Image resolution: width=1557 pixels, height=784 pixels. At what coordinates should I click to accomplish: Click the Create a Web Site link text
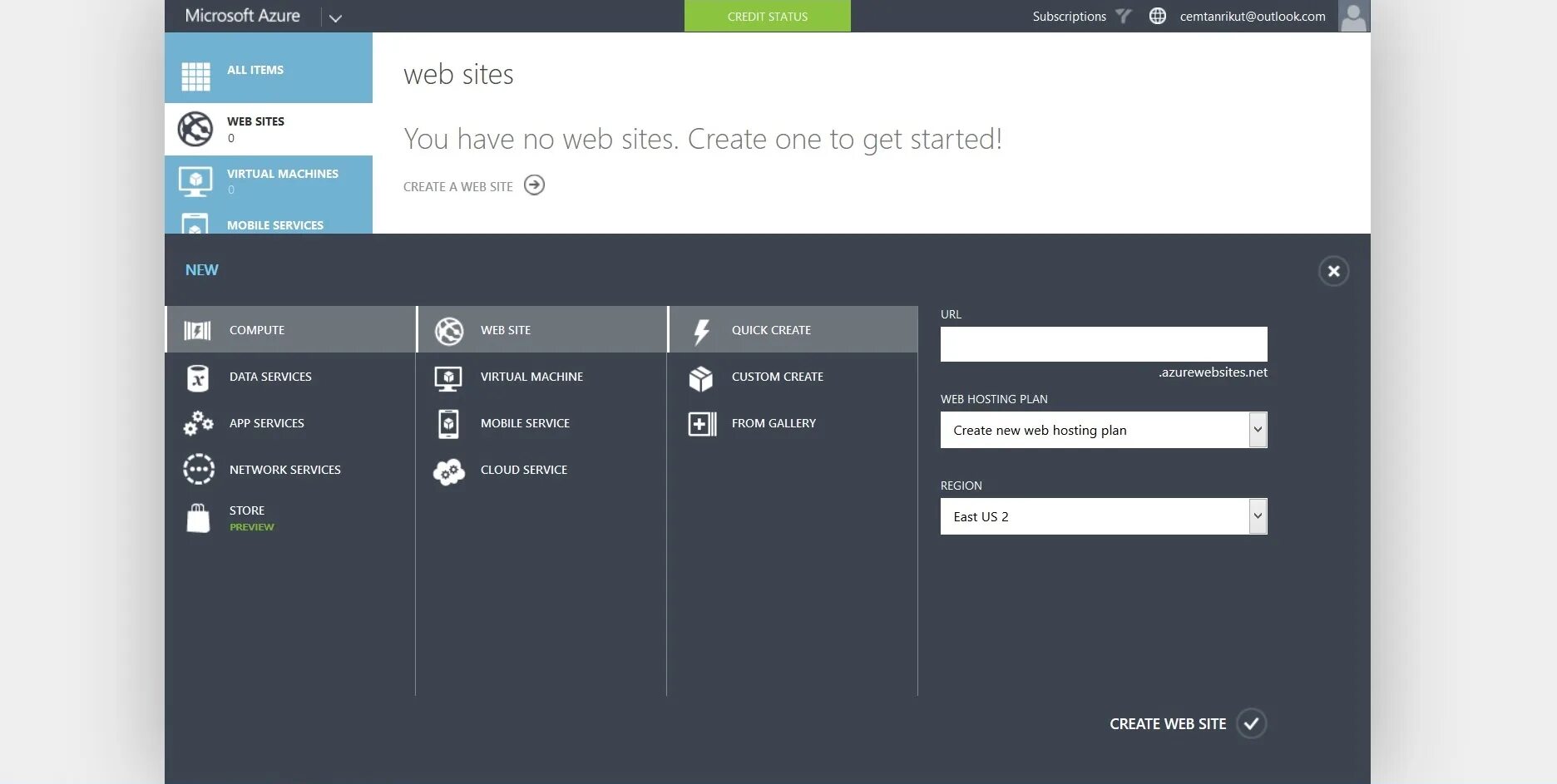(458, 187)
